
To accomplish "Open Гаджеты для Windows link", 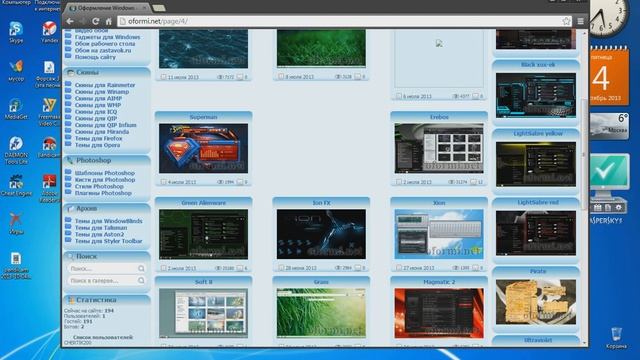I will [107, 37].
